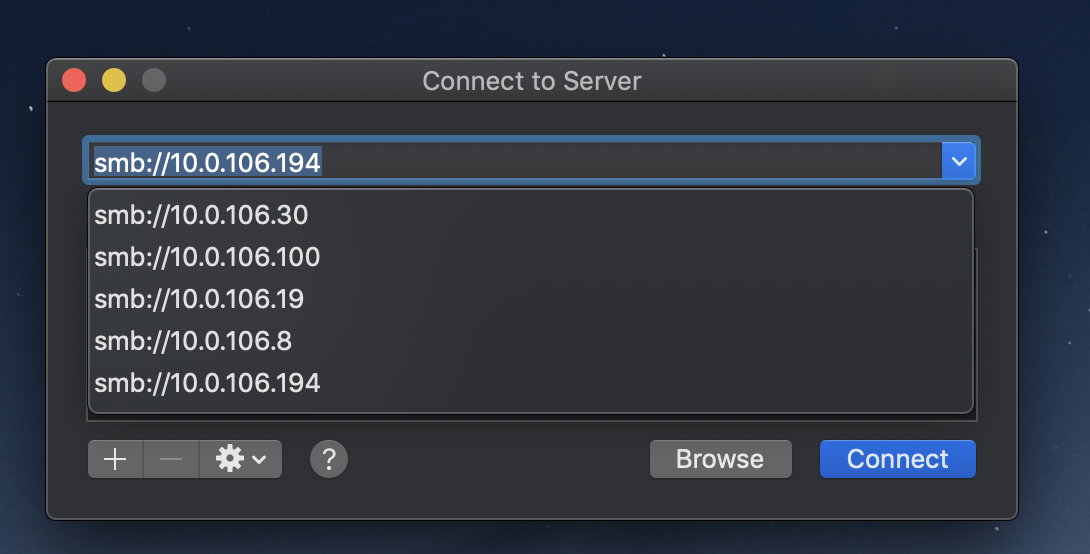The height and width of the screenshot is (554, 1090).
Task: Click empty space right of smb://10.0.106.8
Action: tap(626, 341)
